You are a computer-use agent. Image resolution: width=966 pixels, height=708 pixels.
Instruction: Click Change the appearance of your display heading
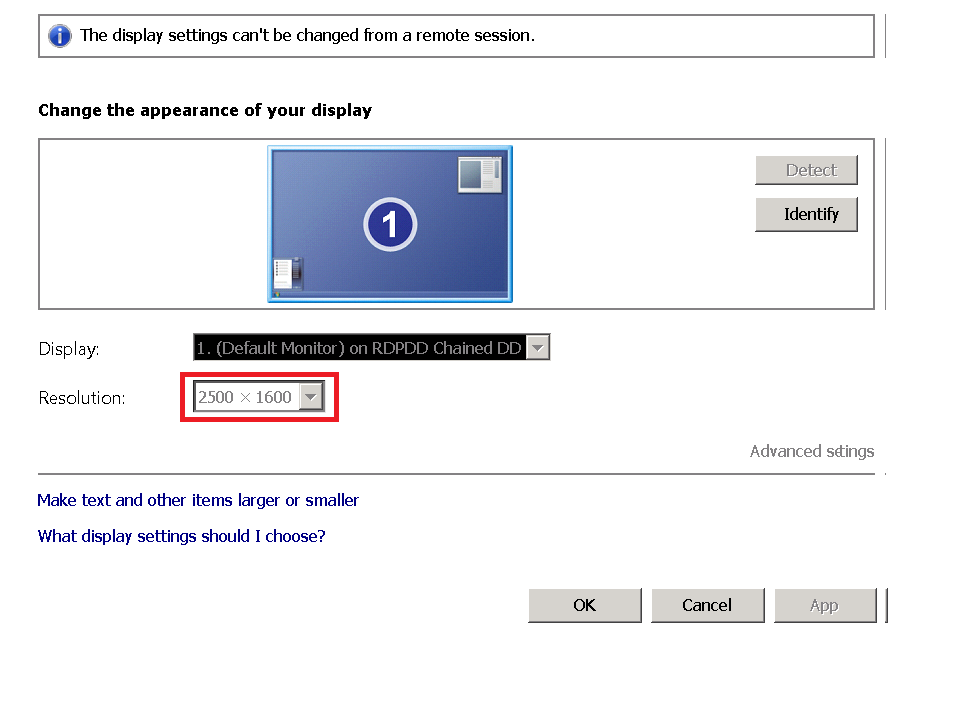pos(205,110)
